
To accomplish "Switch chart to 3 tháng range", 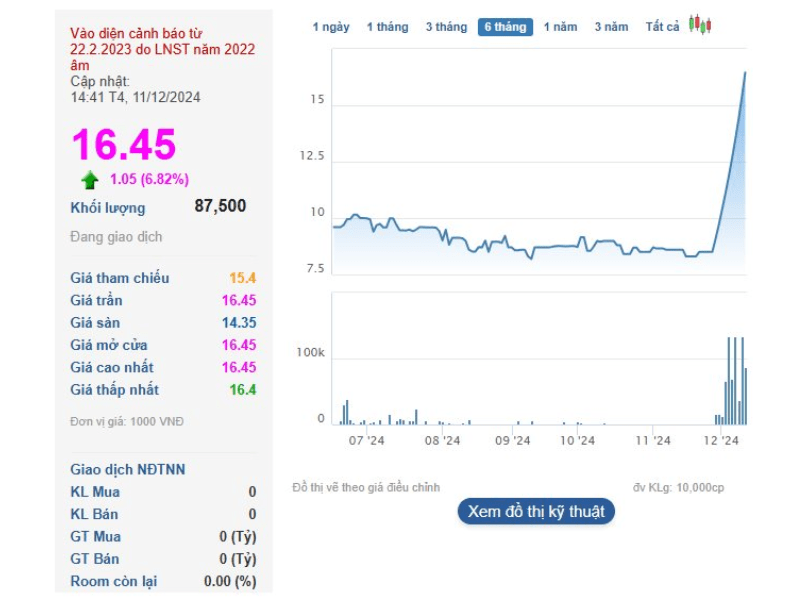I will 446,27.
